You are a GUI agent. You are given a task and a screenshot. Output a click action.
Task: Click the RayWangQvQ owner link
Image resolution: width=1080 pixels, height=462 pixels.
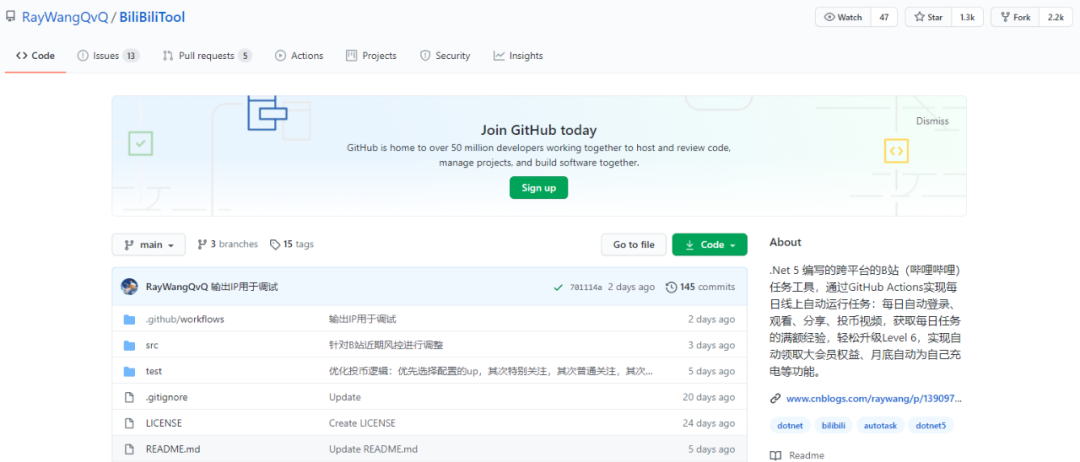coord(65,17)
